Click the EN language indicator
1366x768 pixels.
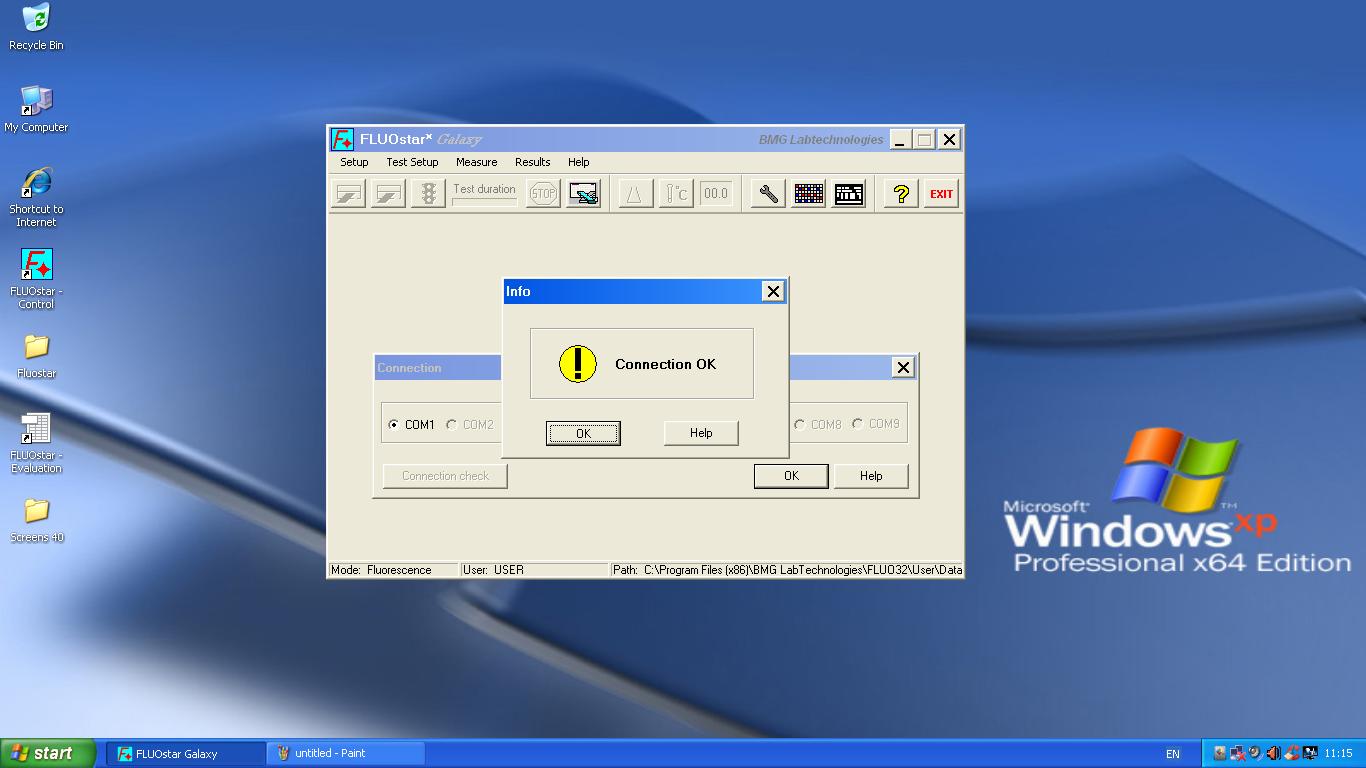[x=1172, y=754]
